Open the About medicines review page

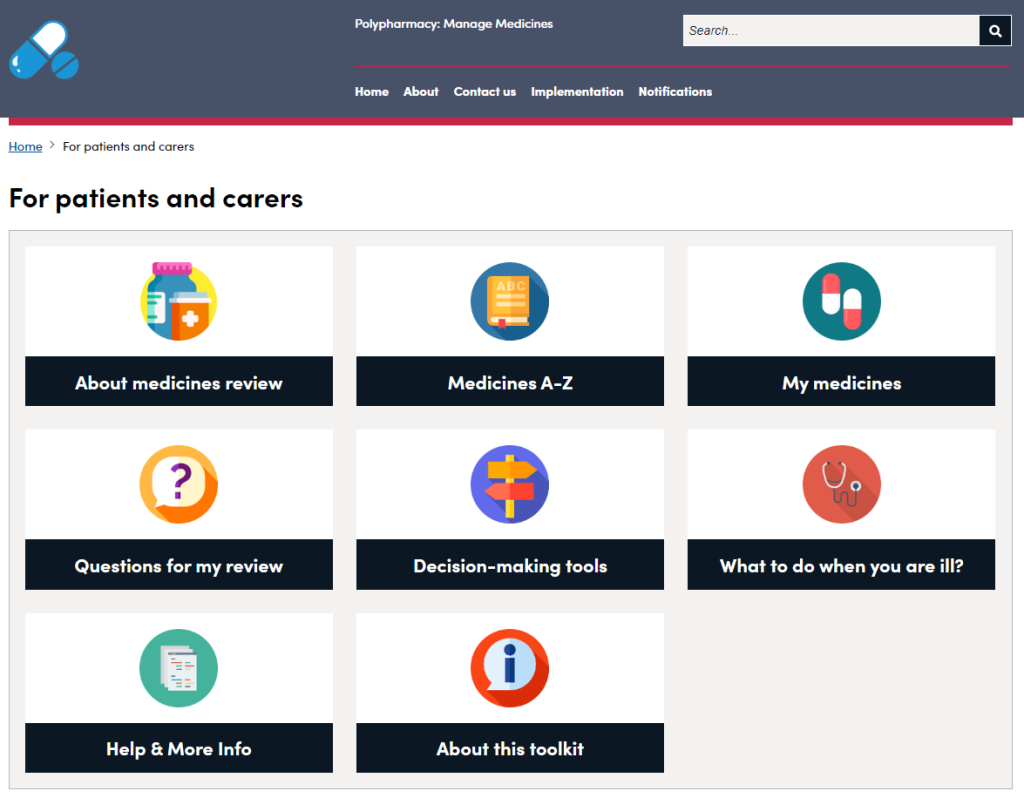pos(178,381)
